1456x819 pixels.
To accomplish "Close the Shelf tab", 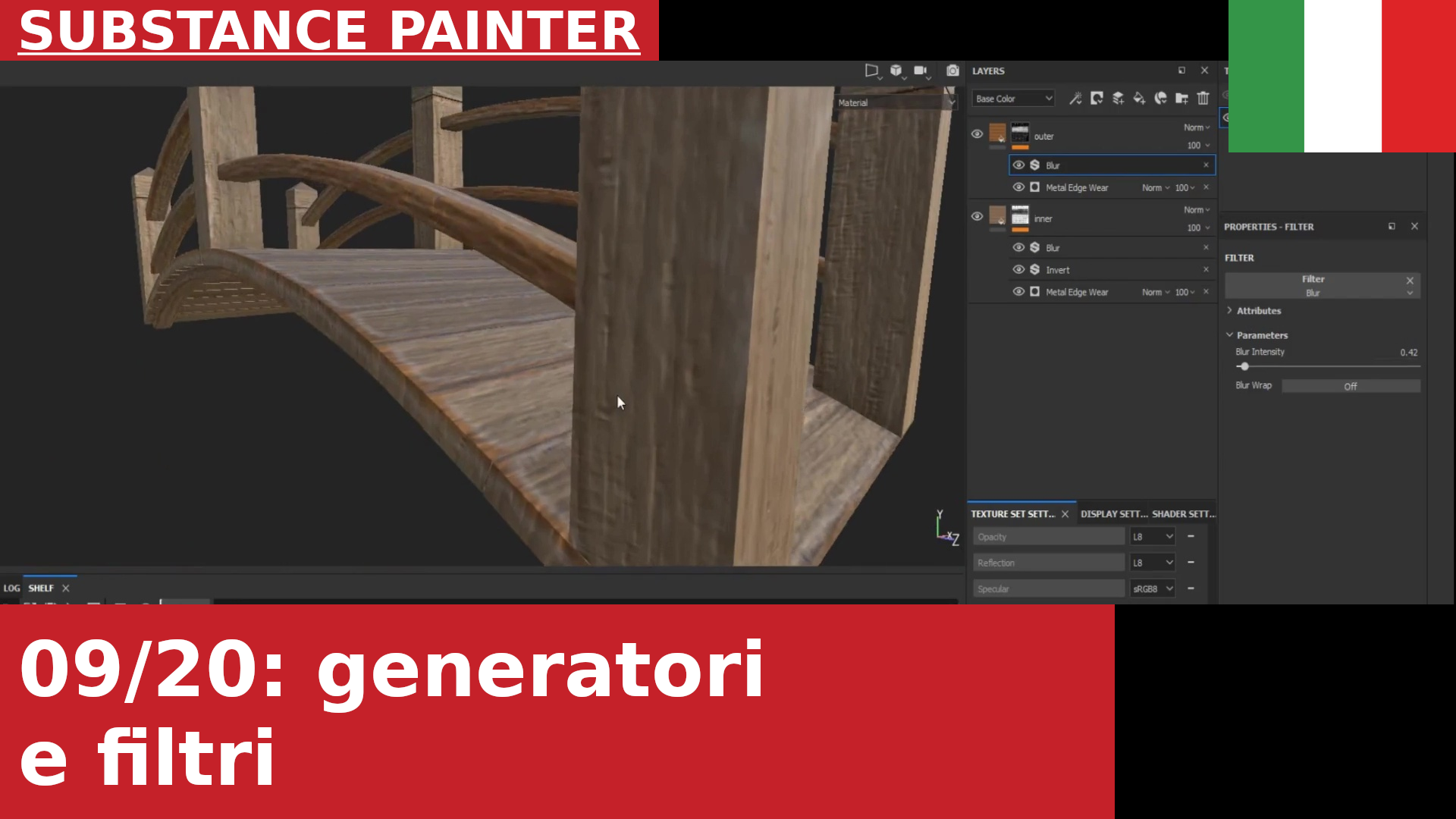I will (x=66, y=588).
